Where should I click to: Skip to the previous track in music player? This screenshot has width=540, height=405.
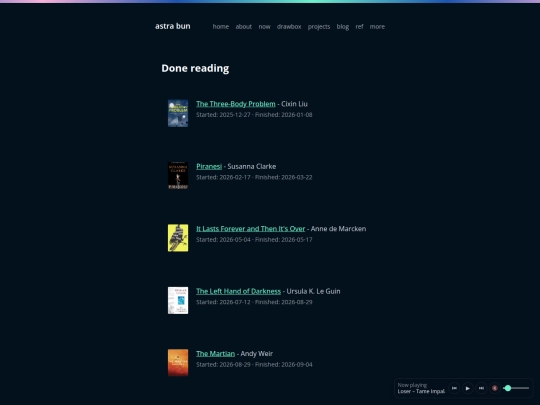(454, 388)
